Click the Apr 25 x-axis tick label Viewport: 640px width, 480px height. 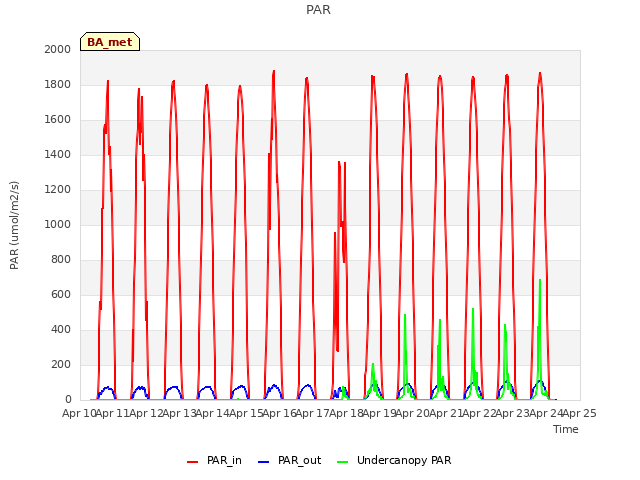[580, 413]
